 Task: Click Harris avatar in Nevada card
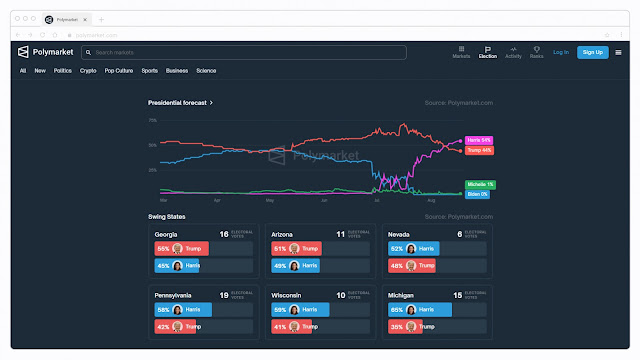(x=411, y=249)
